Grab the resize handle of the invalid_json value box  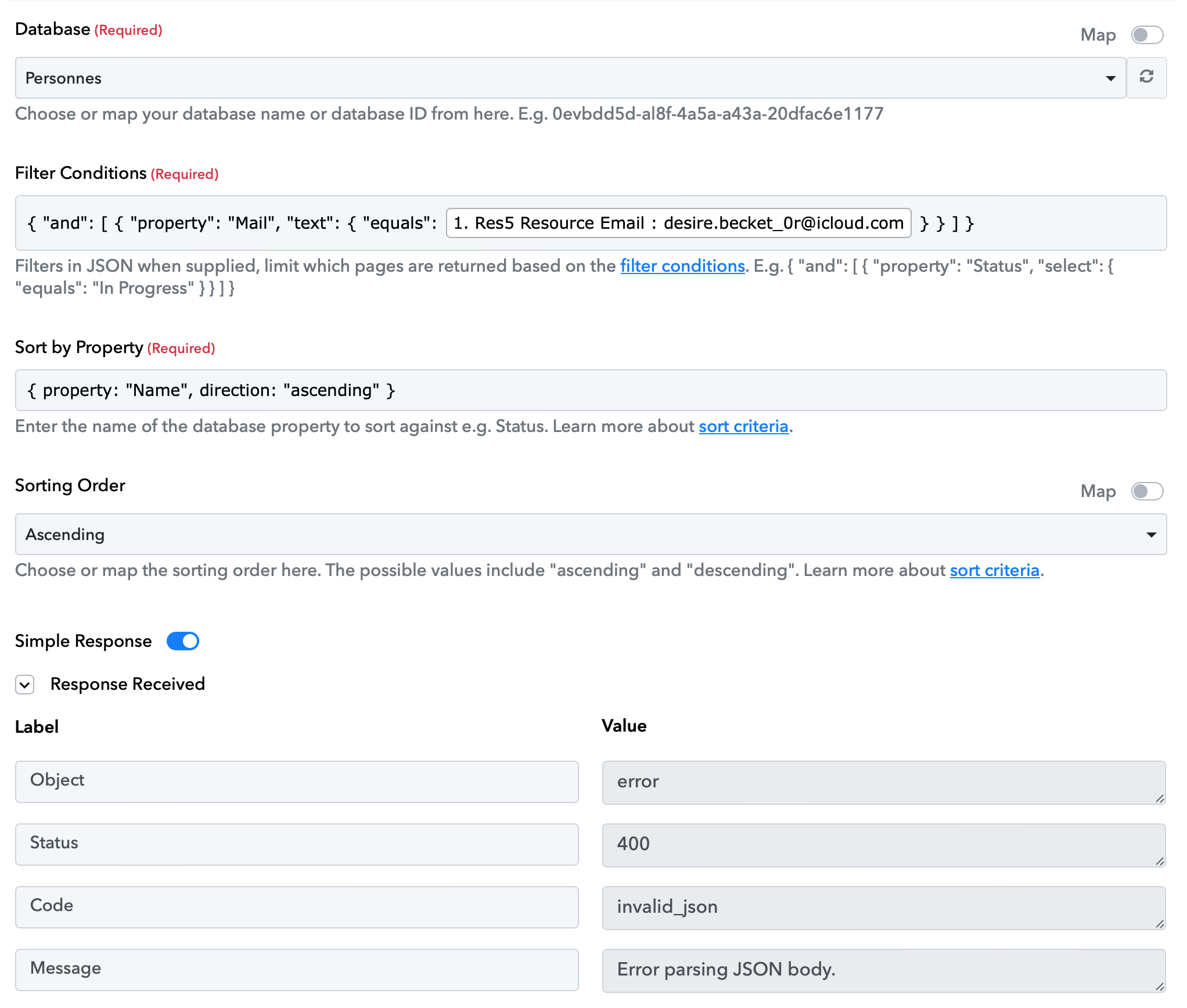1159,924
